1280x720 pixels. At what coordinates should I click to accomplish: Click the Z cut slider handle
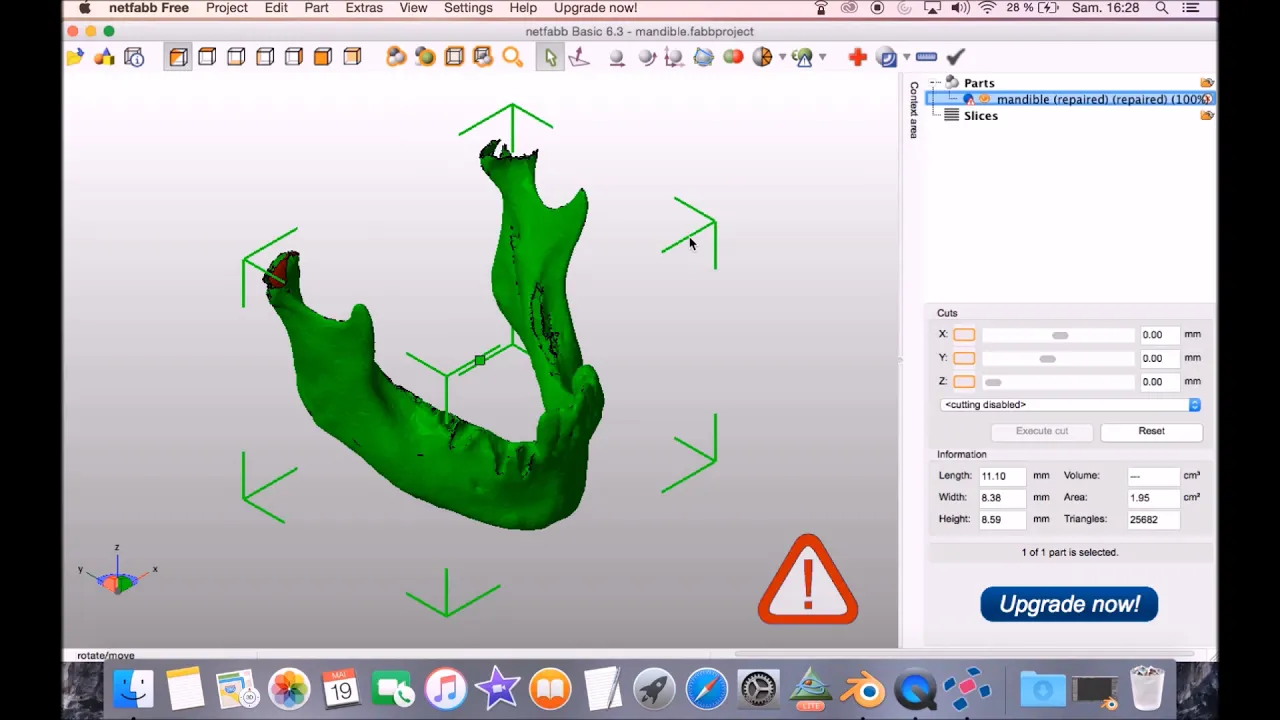[993, 382]
